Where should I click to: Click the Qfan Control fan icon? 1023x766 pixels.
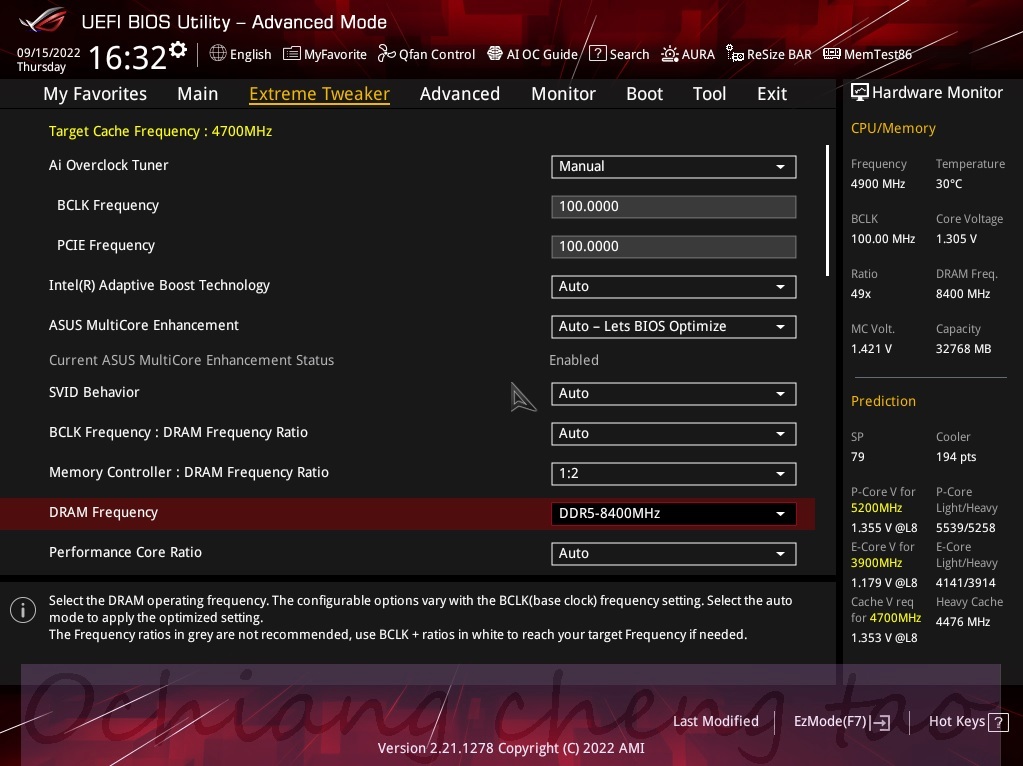point(386,54)
